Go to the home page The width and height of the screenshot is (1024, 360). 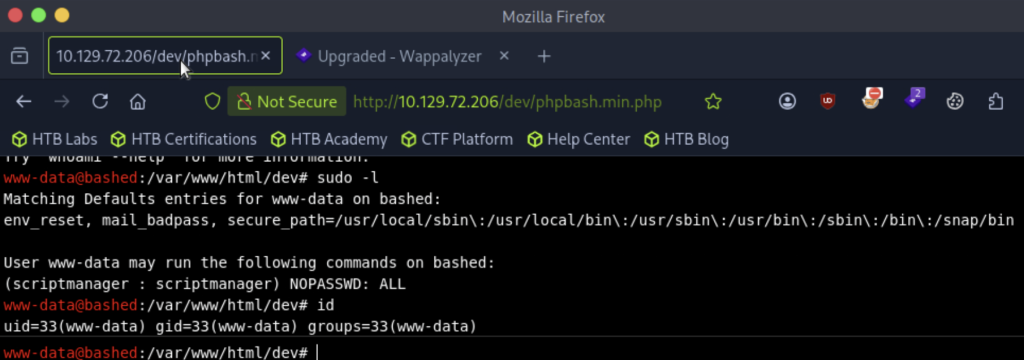pos(137,101)
